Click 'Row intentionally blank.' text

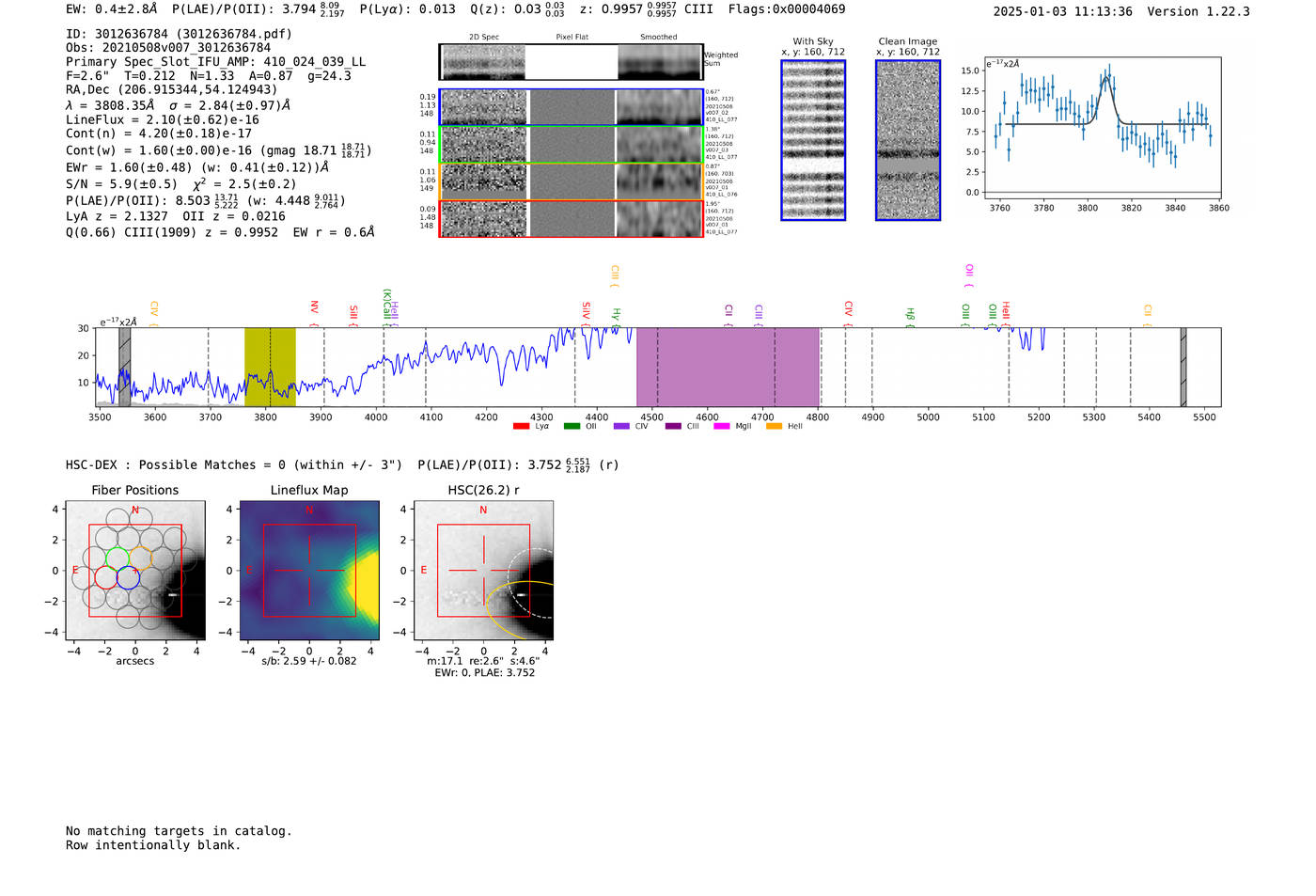tap(153, 845)
